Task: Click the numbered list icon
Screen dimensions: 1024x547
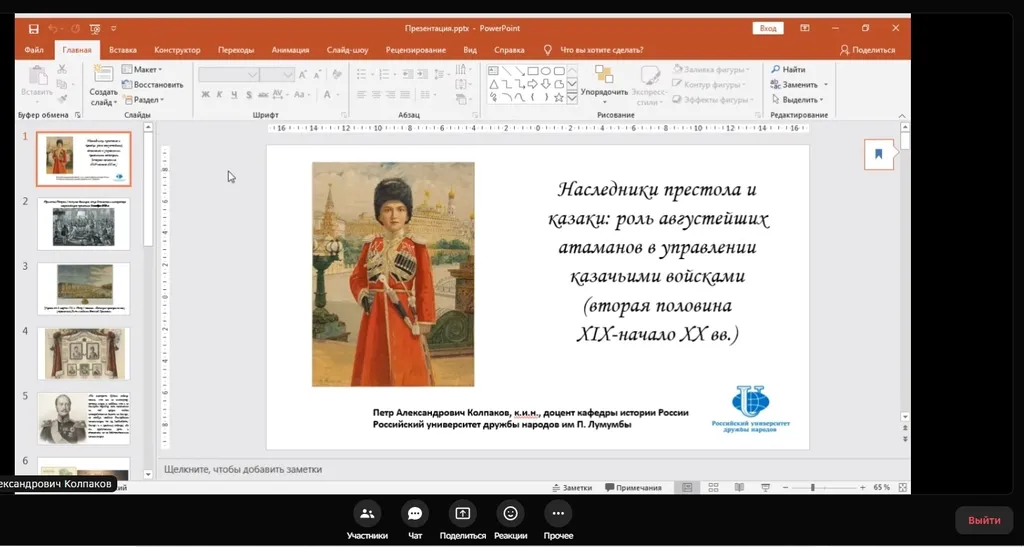Action: point(382,74)
